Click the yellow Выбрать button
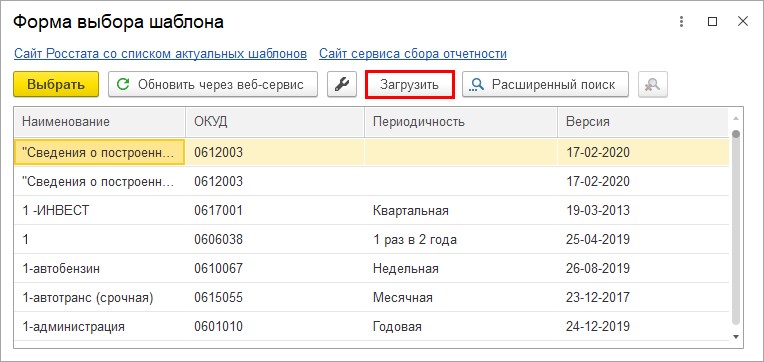This screenshot has height=362, width=764. (x=56, y=84)
